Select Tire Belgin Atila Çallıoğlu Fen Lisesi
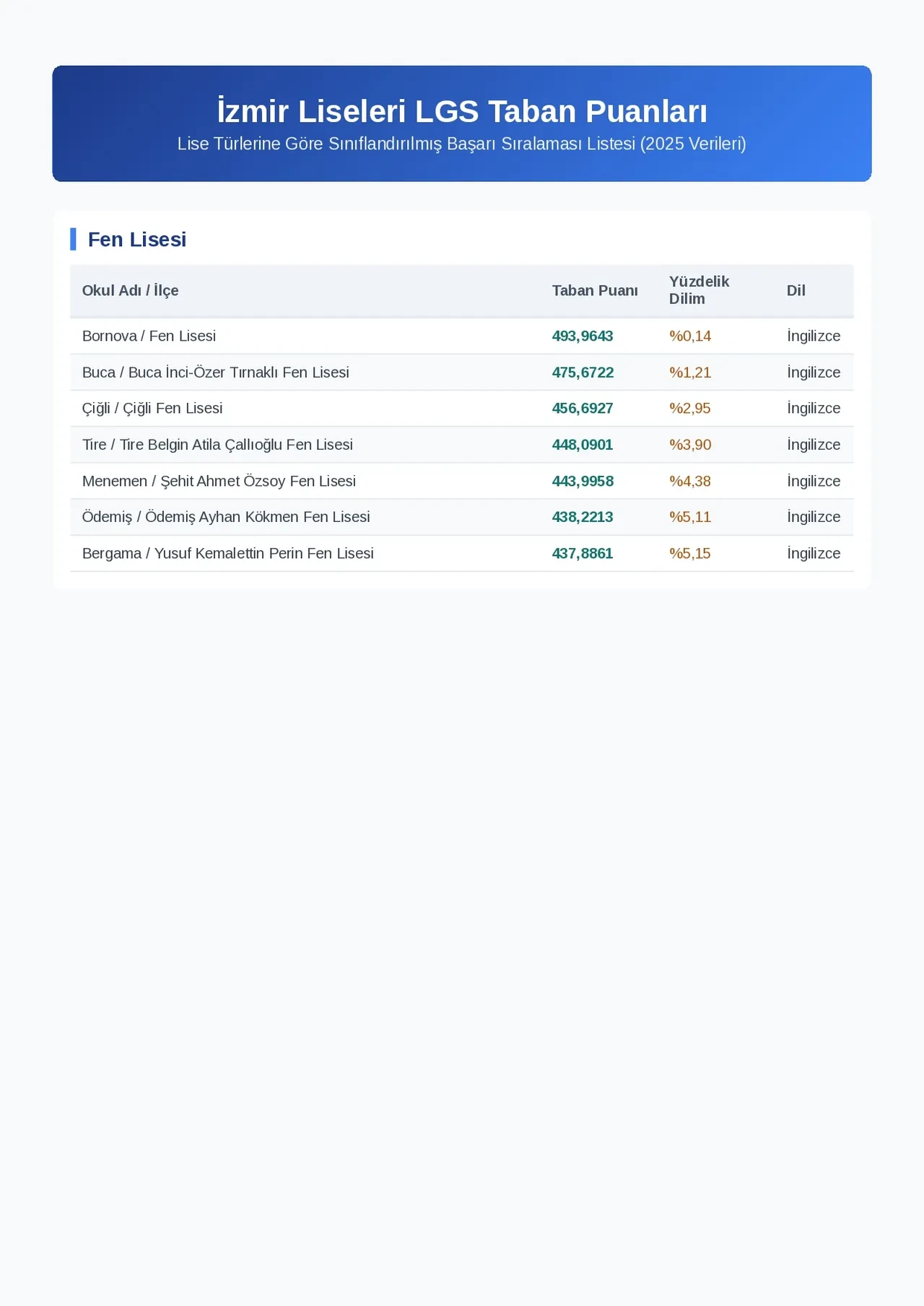The height and width of the screenshot is (1306, 924). point(462,445)
